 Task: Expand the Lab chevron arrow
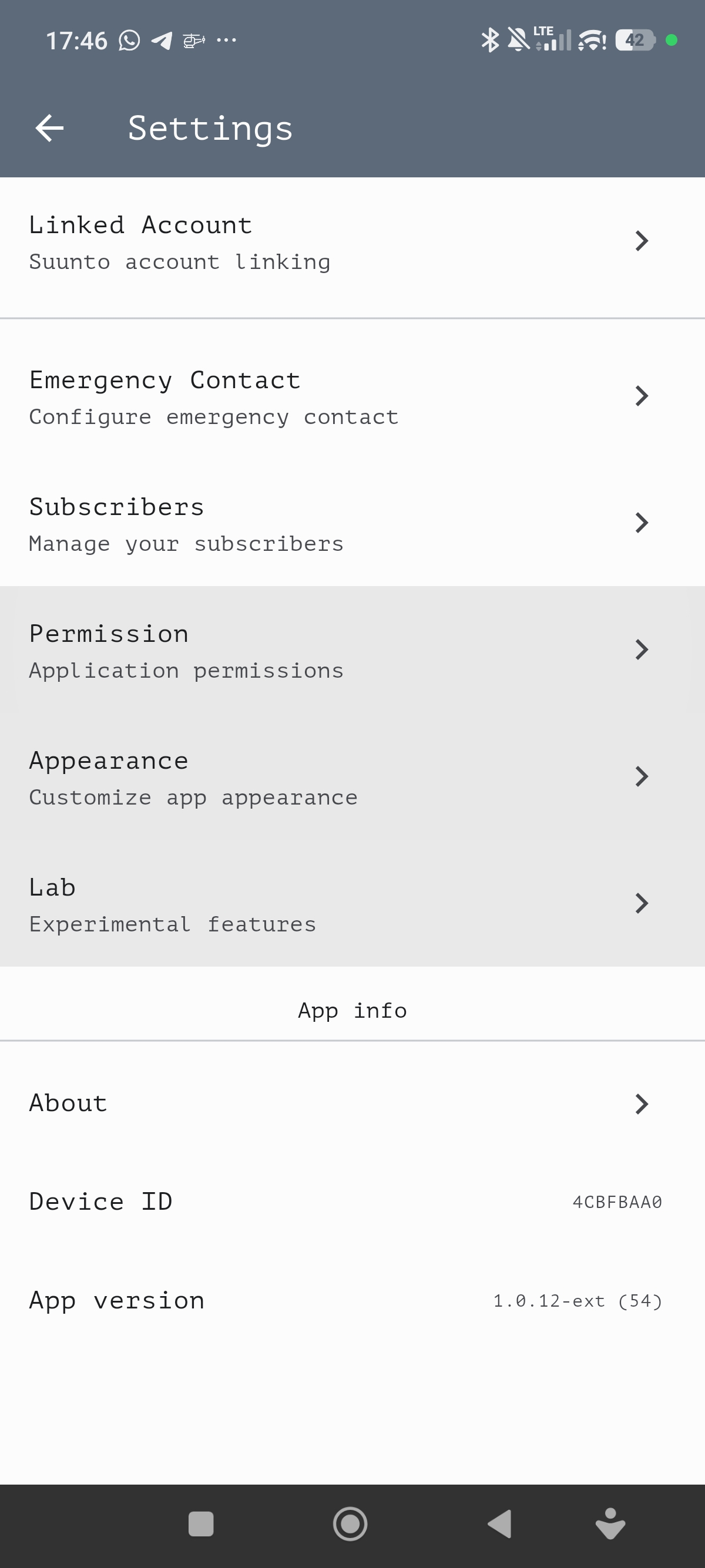click(641, 903)
